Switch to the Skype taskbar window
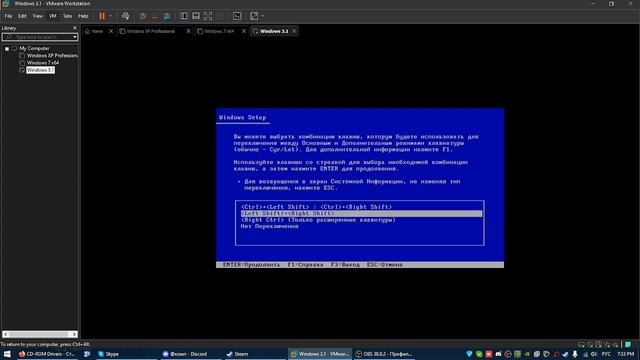 [127, 354]
